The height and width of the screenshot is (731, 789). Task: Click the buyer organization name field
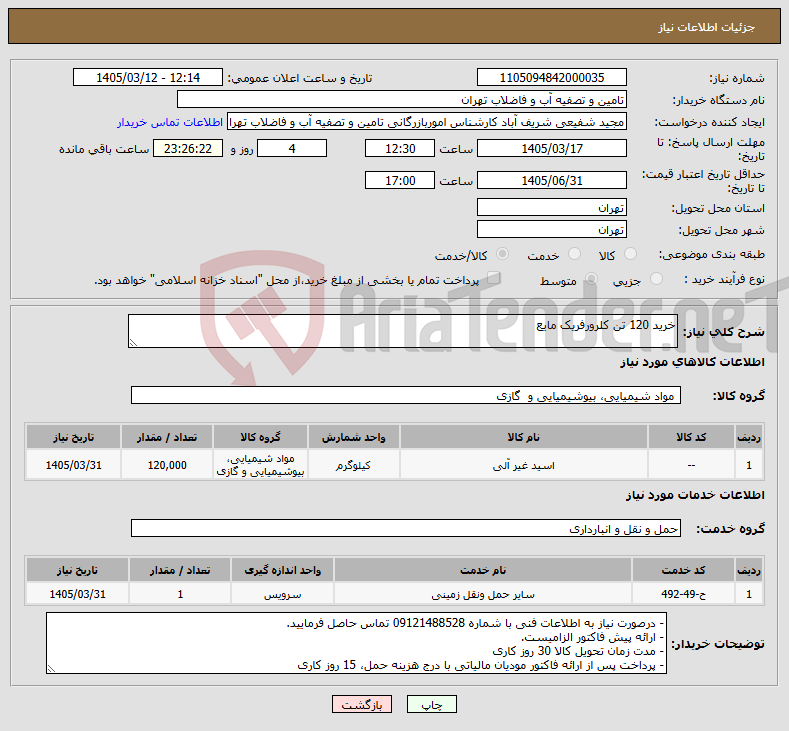coord(402,100)
